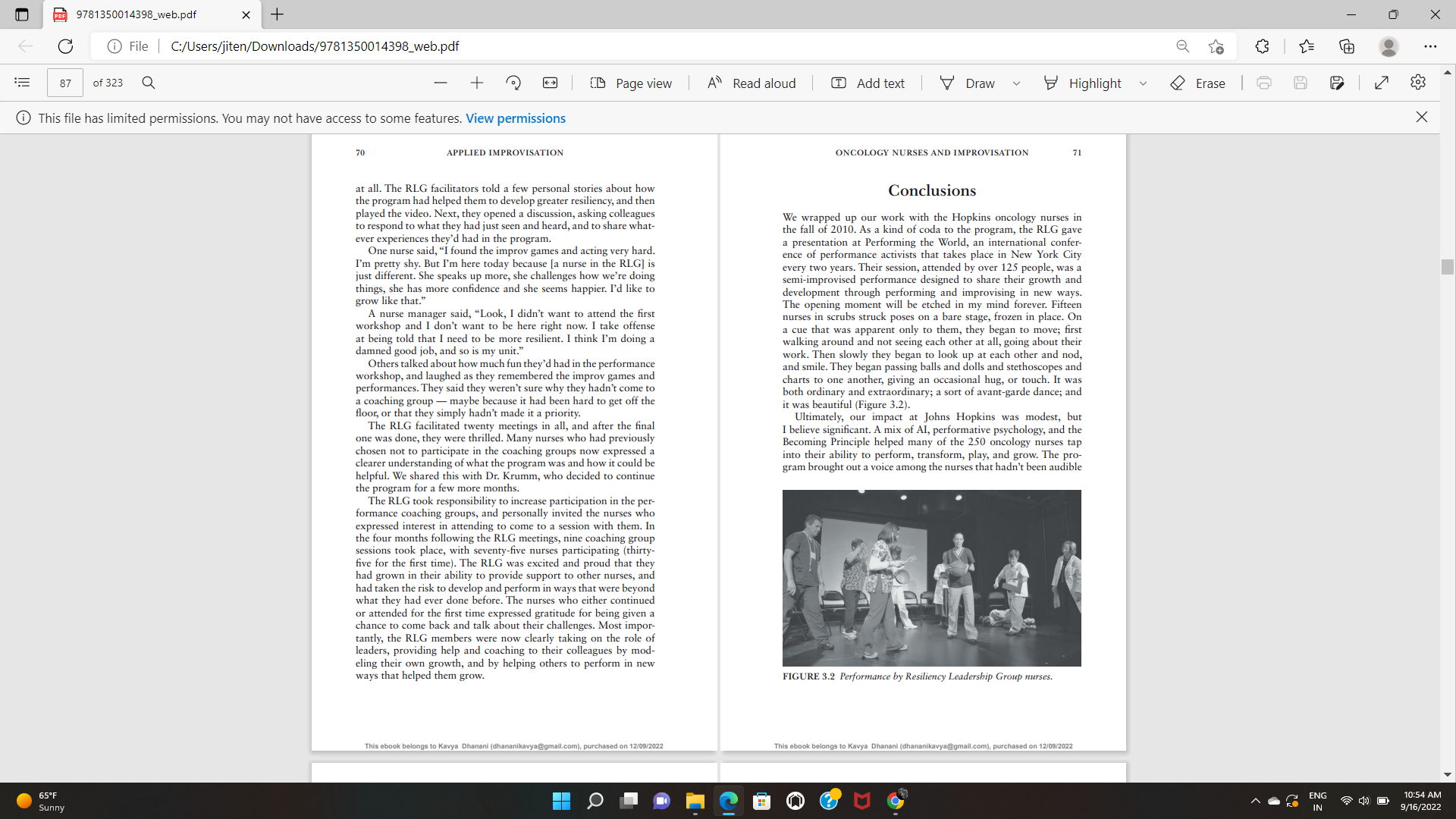This screenshot has width=1456, height=819.
Task: Open Windows taskbar search
Action: pyautogui.click(x=595, y=801)
